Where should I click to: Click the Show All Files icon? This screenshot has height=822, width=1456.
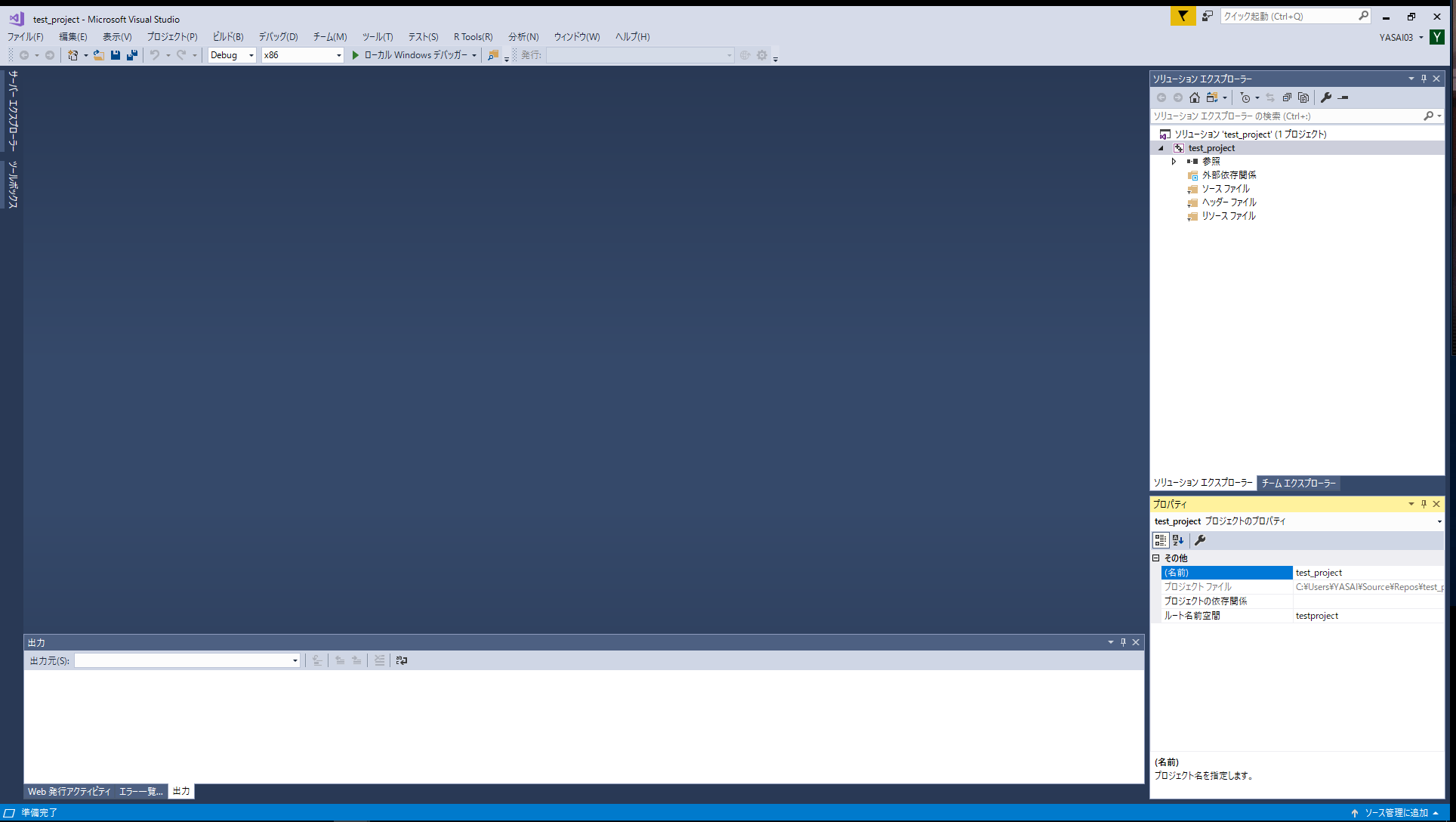point(1303,97)
